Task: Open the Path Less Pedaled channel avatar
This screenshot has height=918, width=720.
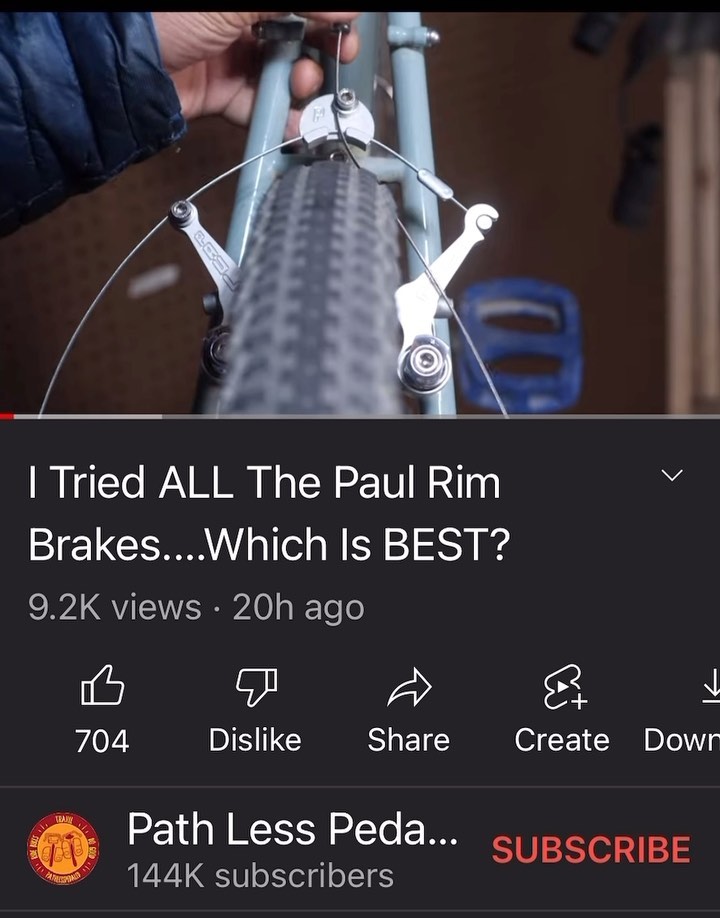Action: [x=63, y=848]
